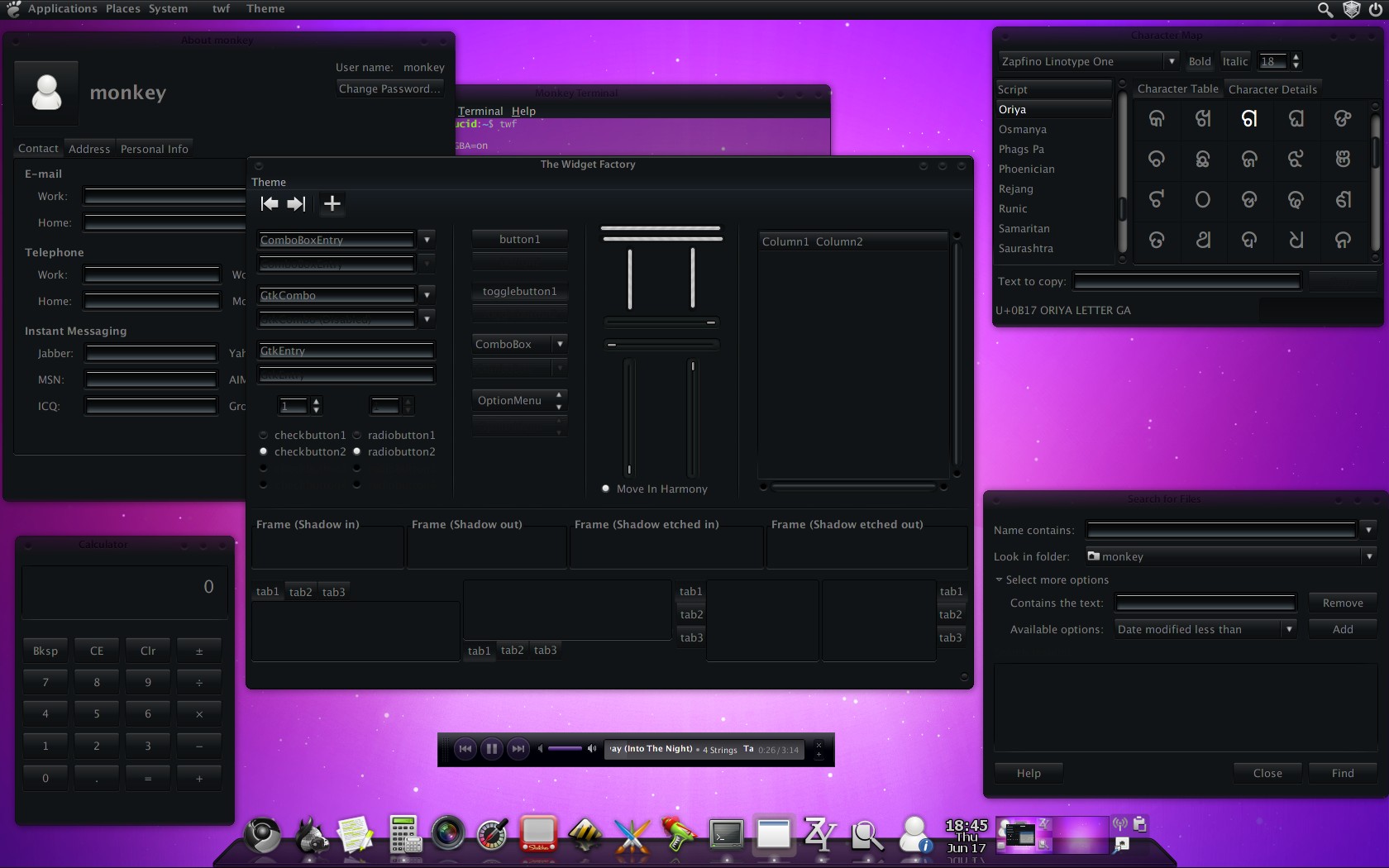Click the Find button in file search
Image resolution: width=1389 pixels, height=868 pixels.
pyautogui.click(x=1343, y=773)
